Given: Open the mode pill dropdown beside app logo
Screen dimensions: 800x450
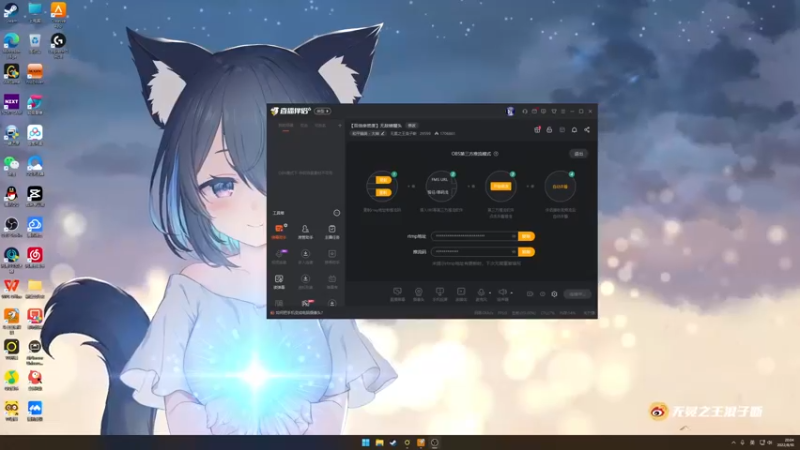Looking at the screenshot, I should click(x=322, y=111).
